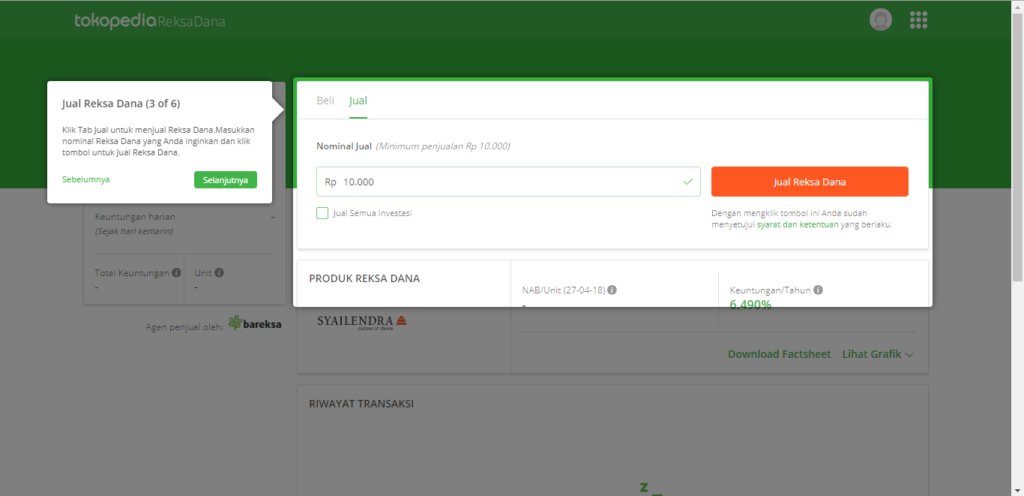The image size is (1024, 496).
Task: Open the apps grid menu icon
Action: click(919, 20)
